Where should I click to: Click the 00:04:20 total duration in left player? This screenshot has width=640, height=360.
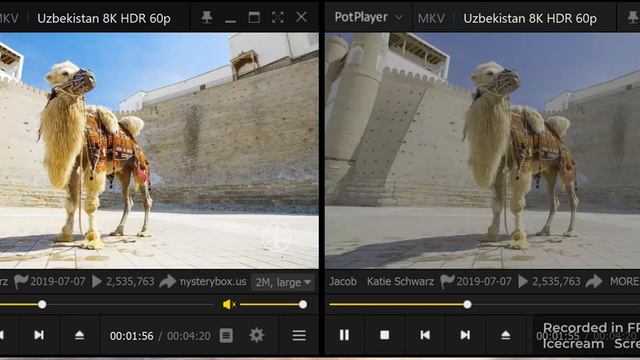pos(189,336)
